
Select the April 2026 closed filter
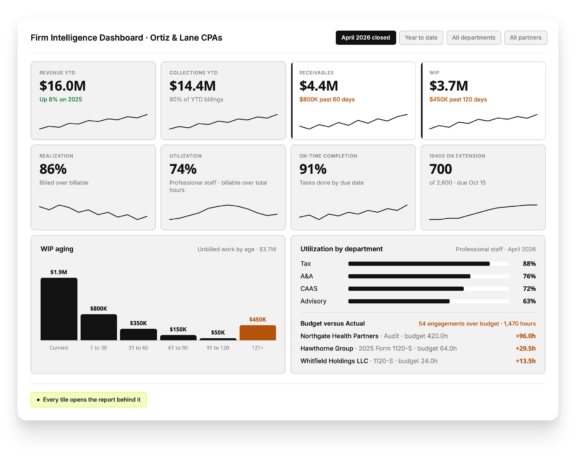pos(366,37)
